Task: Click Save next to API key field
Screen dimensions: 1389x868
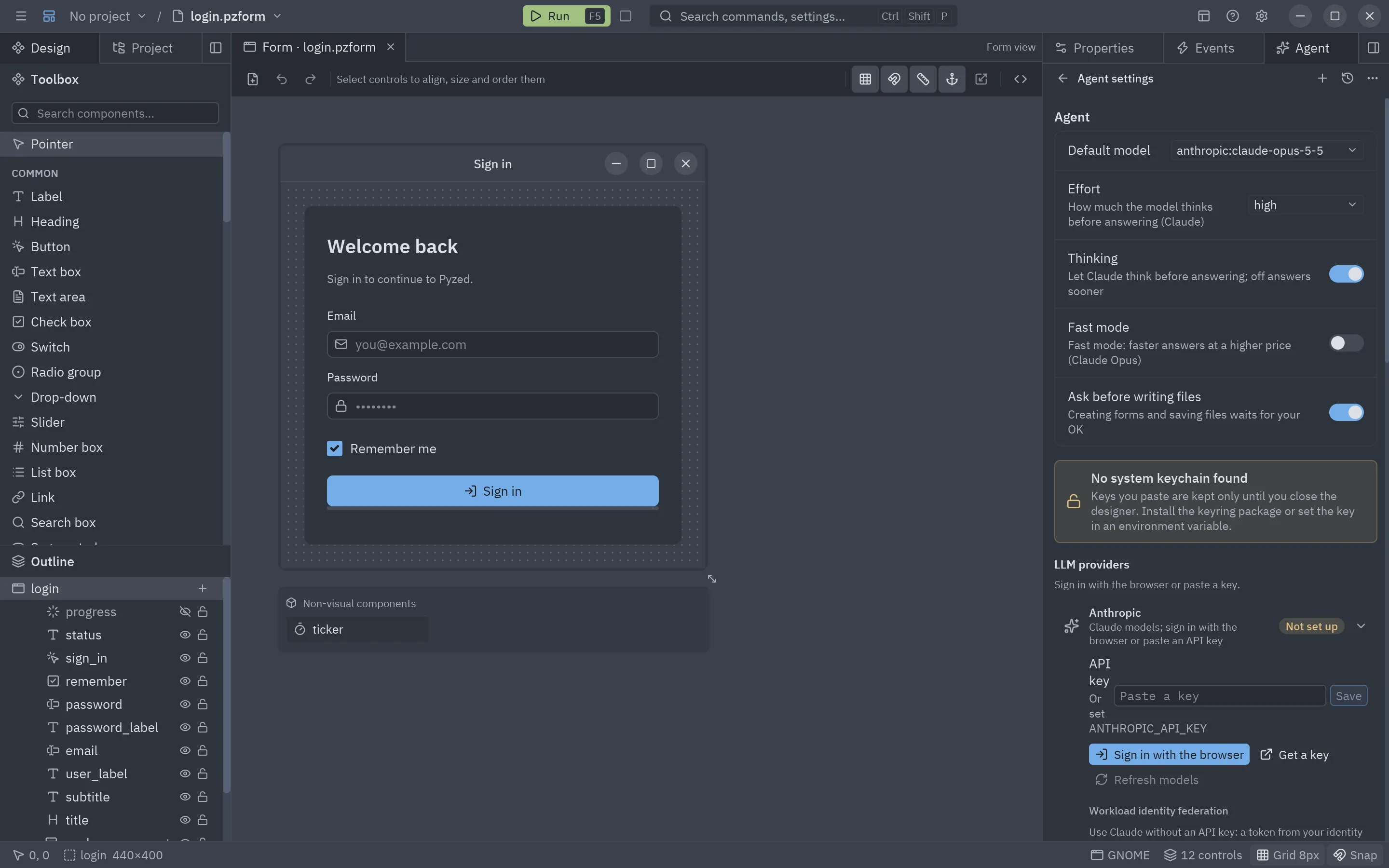Action: click(1348, 696)
